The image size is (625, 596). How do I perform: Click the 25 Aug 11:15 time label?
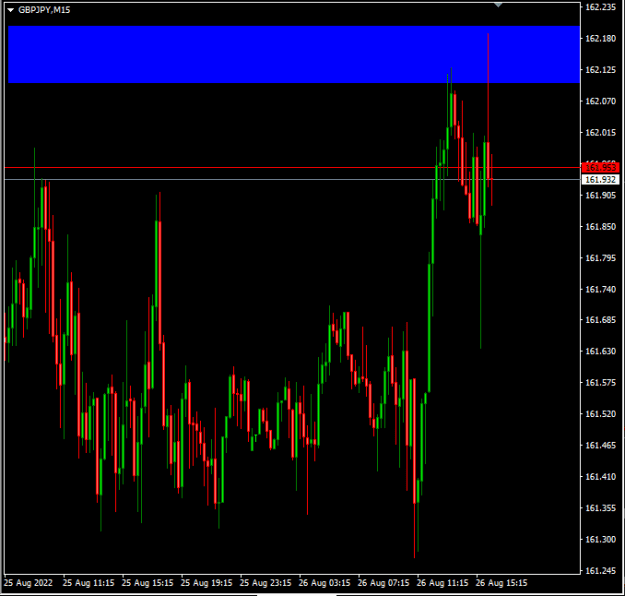click(88, 583)
